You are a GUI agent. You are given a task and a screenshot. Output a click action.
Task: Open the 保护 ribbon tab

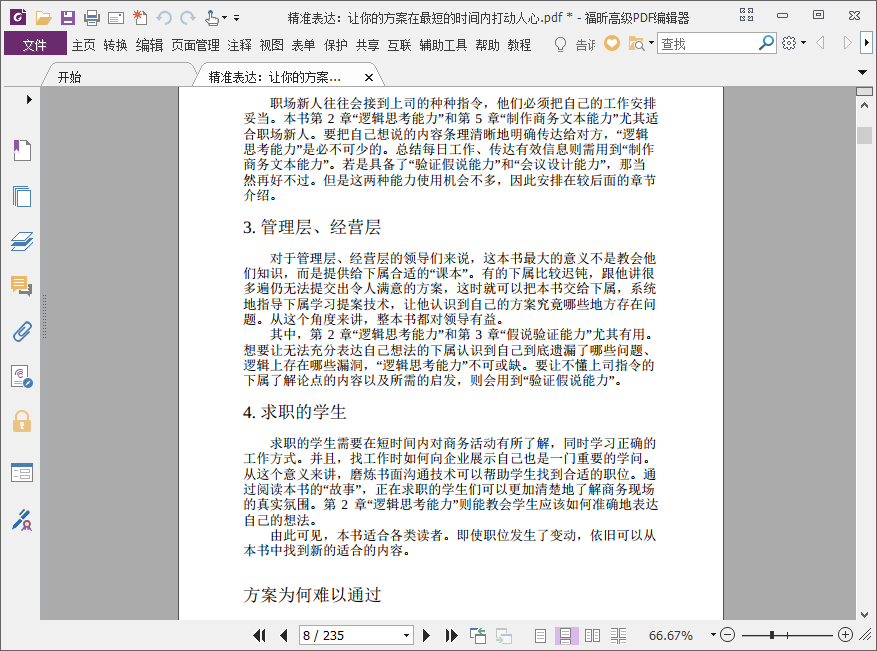336,45
